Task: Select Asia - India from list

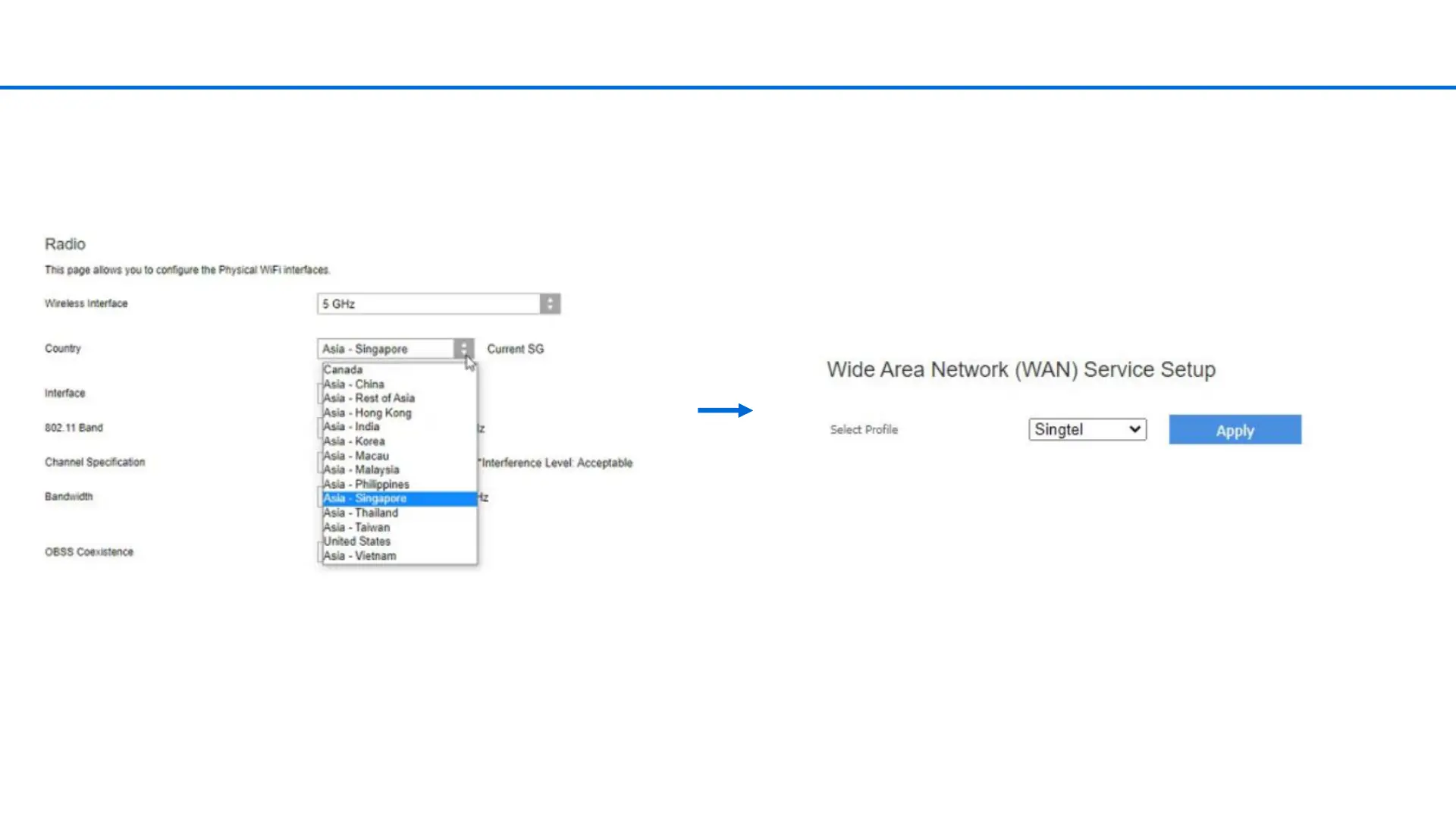Action: tap(352, 427)
